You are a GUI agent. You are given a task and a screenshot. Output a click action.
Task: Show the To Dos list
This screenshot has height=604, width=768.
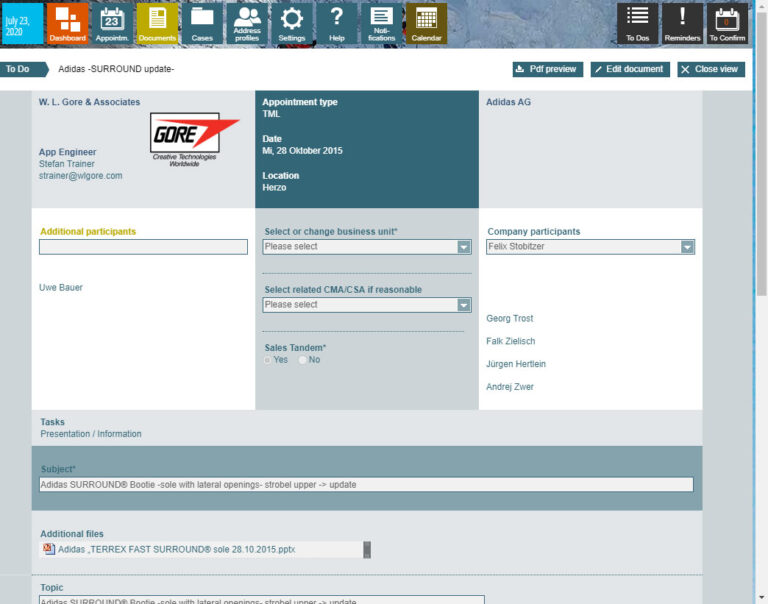637,24
